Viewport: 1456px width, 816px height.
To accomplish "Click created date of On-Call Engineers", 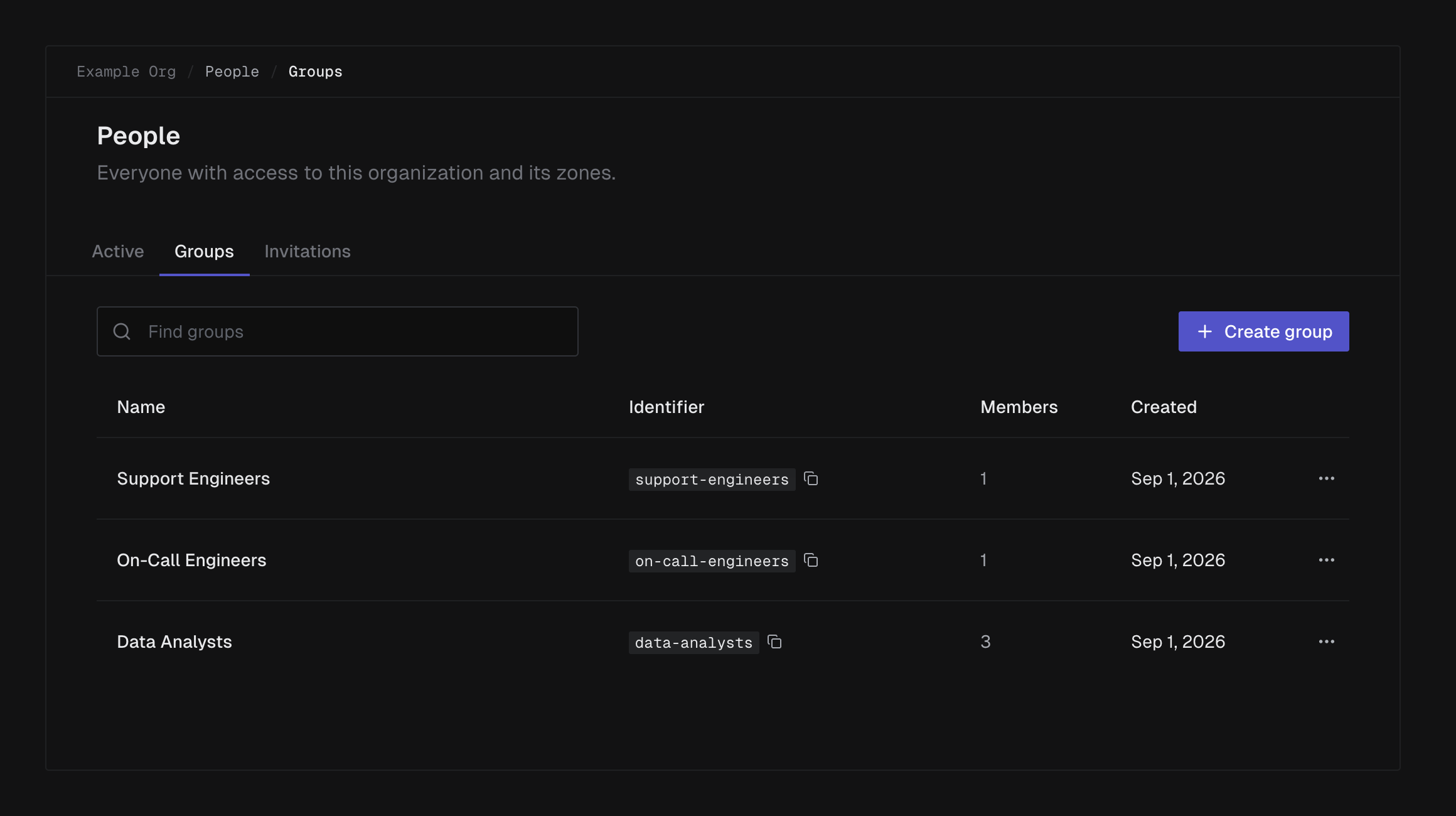I will (1178, 560).
